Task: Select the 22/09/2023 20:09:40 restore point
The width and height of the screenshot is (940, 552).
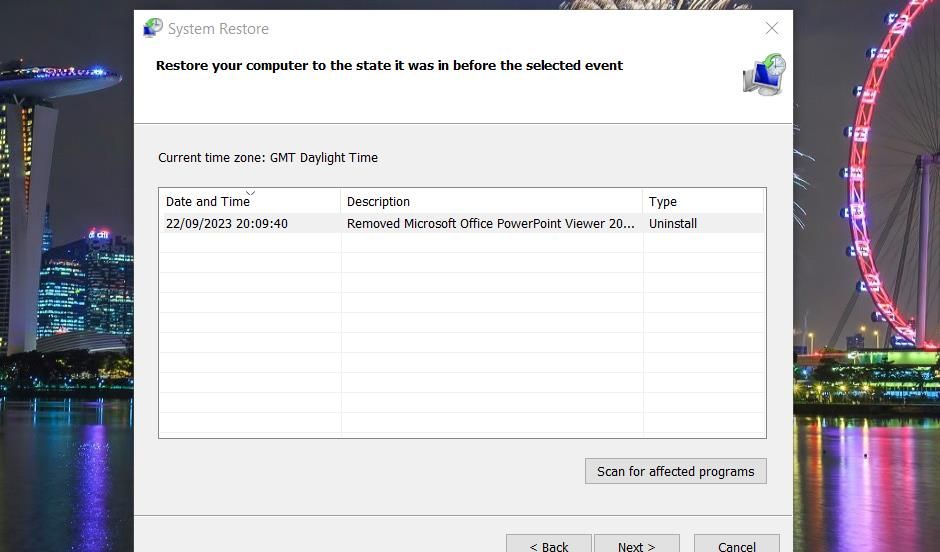Action: coord(227,224)
